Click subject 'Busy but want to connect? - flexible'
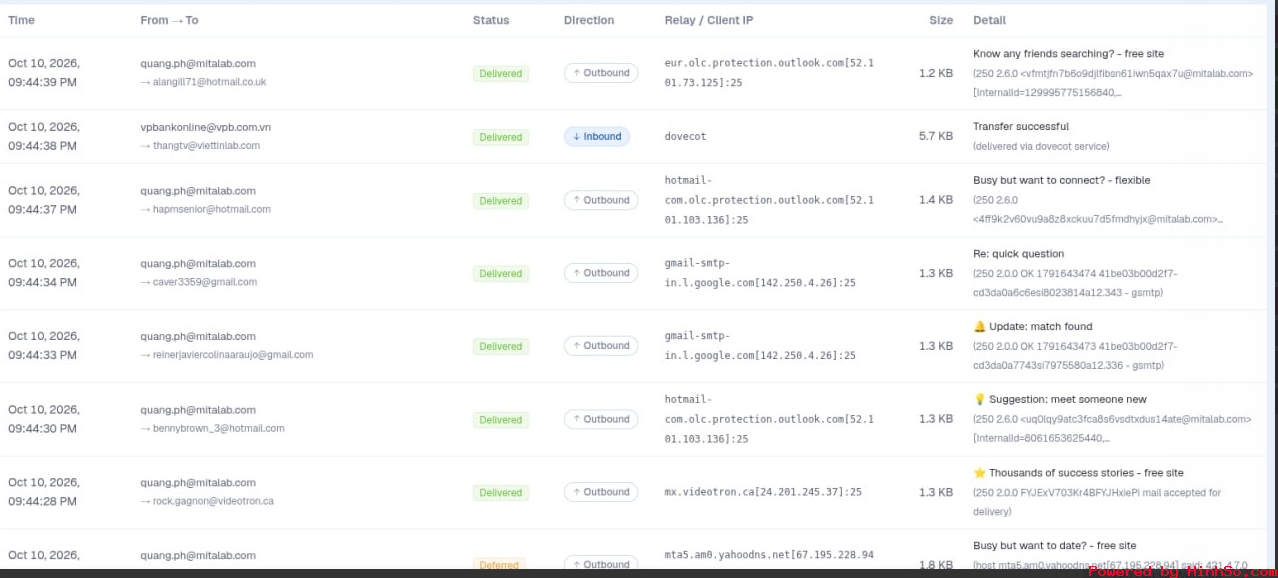 coord(1062,181)
